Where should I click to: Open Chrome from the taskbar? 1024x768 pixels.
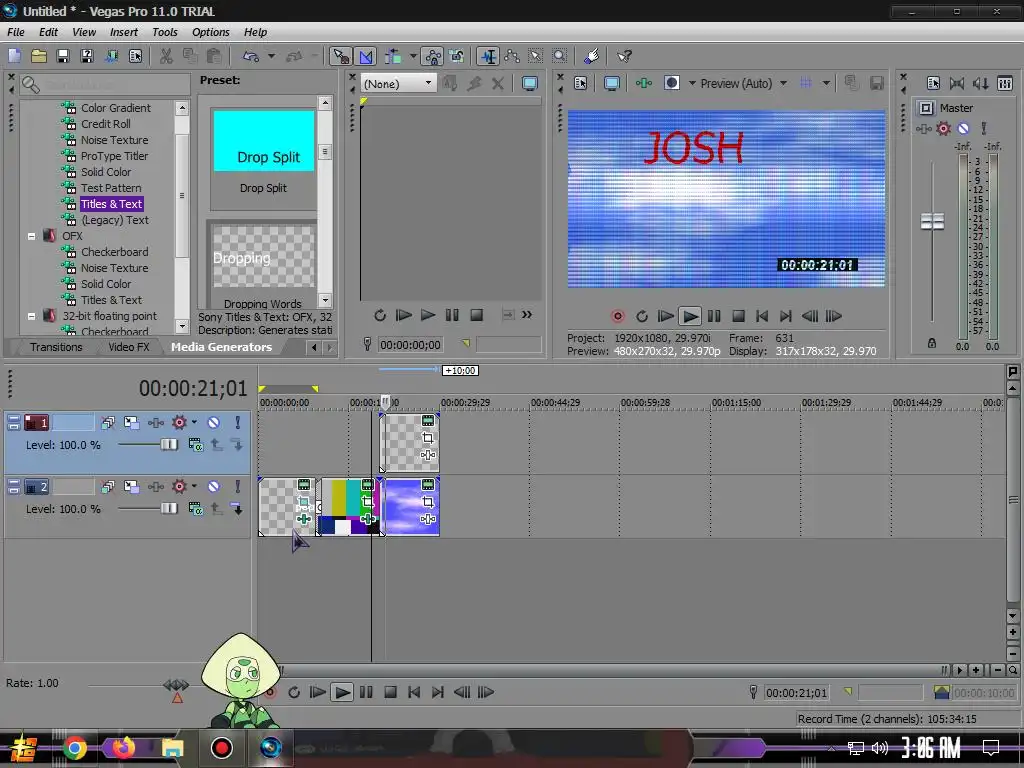tap(74, 748)
